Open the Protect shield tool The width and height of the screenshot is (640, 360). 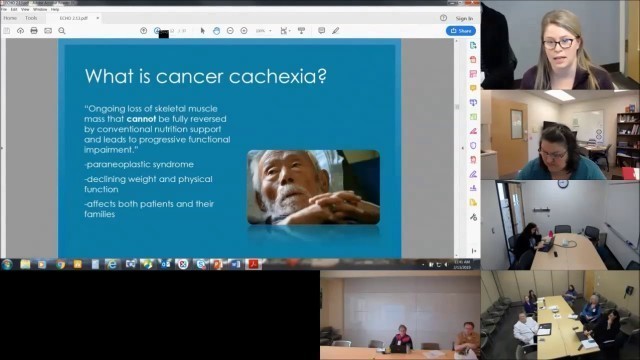point(473,145)
